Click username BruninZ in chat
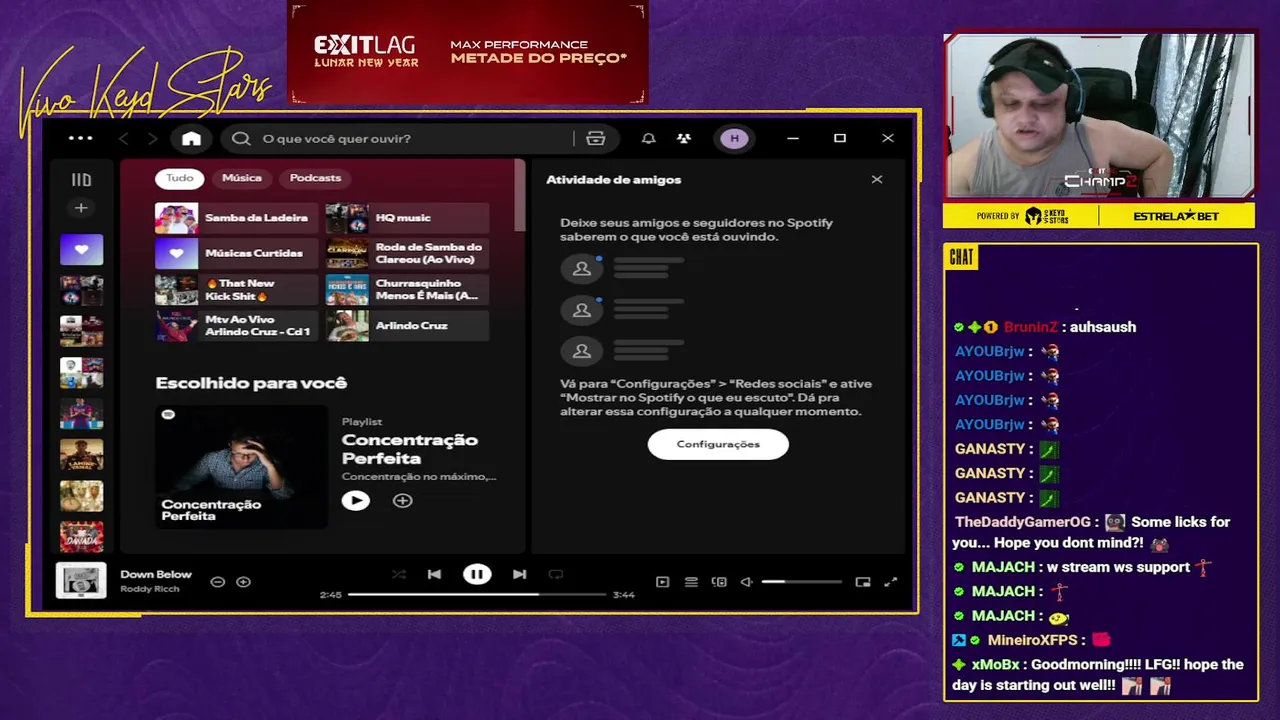Image resolution: width=1280 pixels, height=720 pixels. coord(1030,327)
